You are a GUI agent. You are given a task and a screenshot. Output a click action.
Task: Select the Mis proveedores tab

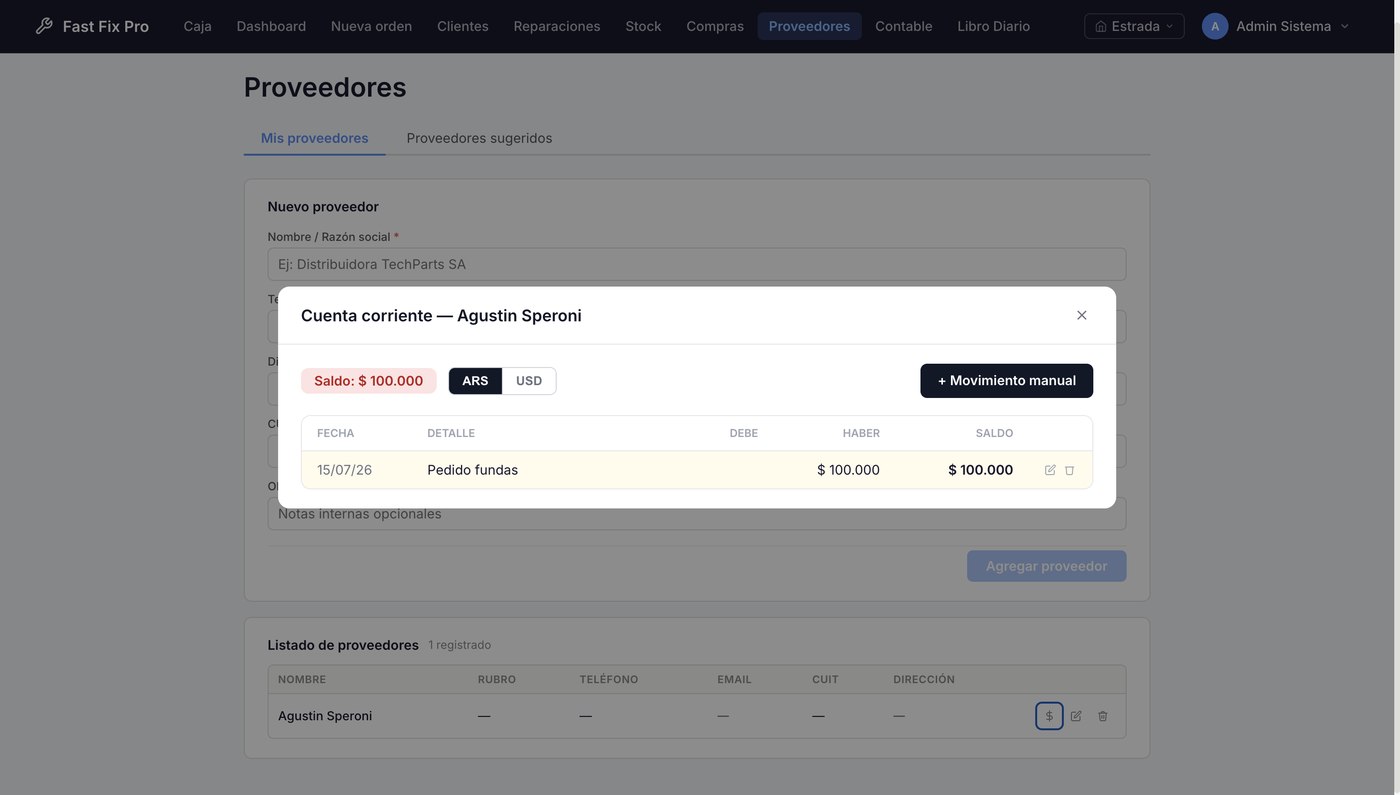(x=314, y=138)
